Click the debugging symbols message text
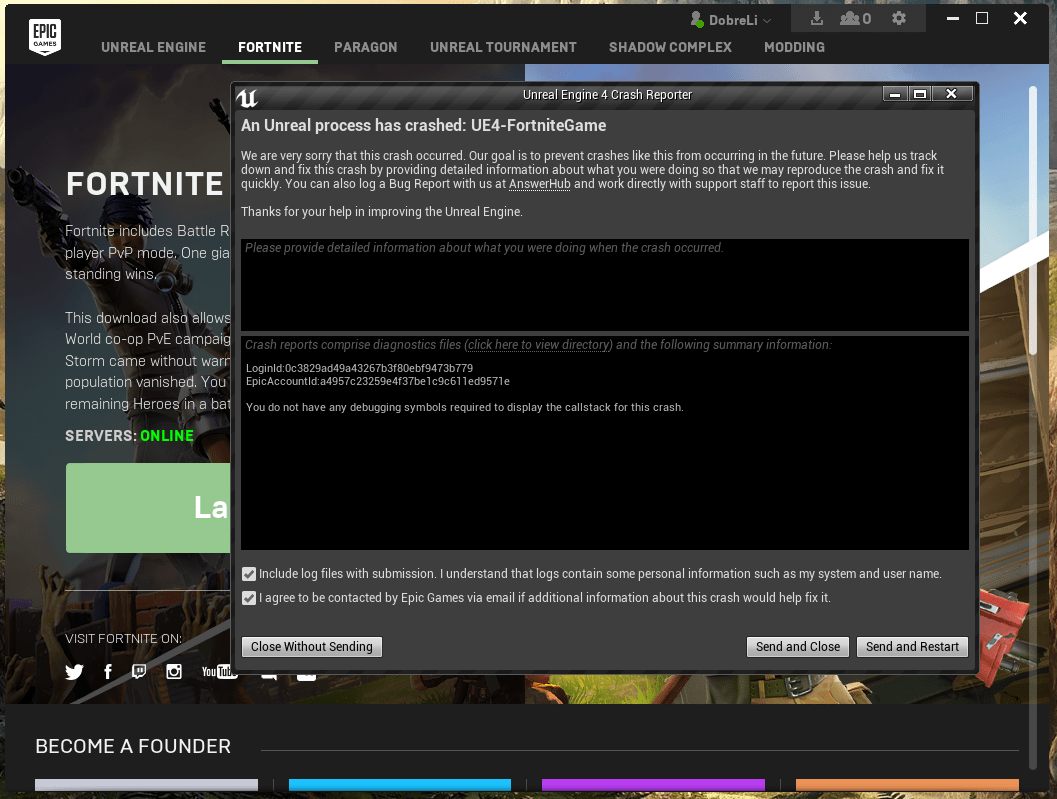The height and width of the screenshot is (799, 1057). pos(464,407)
